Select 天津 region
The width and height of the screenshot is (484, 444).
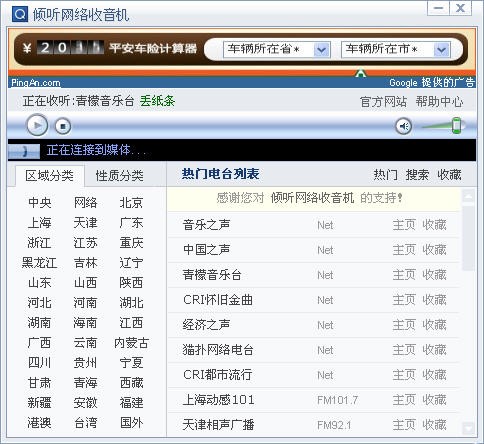click(x=85, y=223)
